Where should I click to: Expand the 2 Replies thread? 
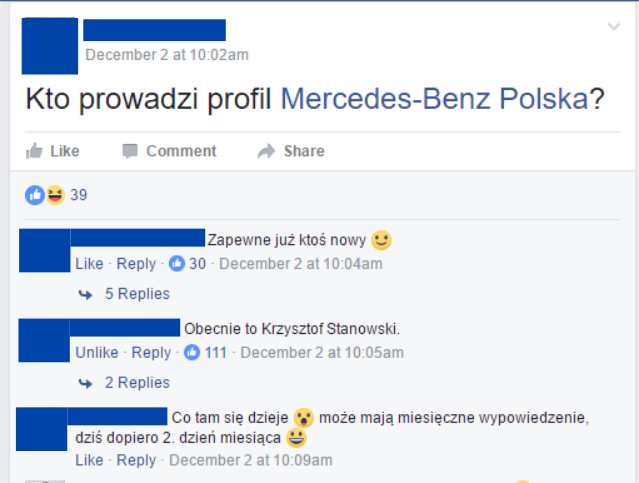[137, 383]
